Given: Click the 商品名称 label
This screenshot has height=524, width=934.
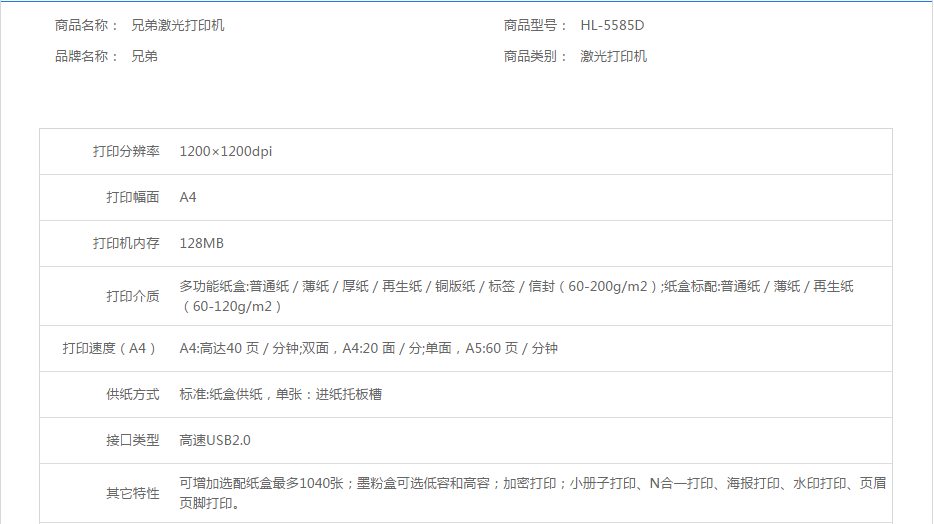Looking at the screenshot, I should 86,26.
